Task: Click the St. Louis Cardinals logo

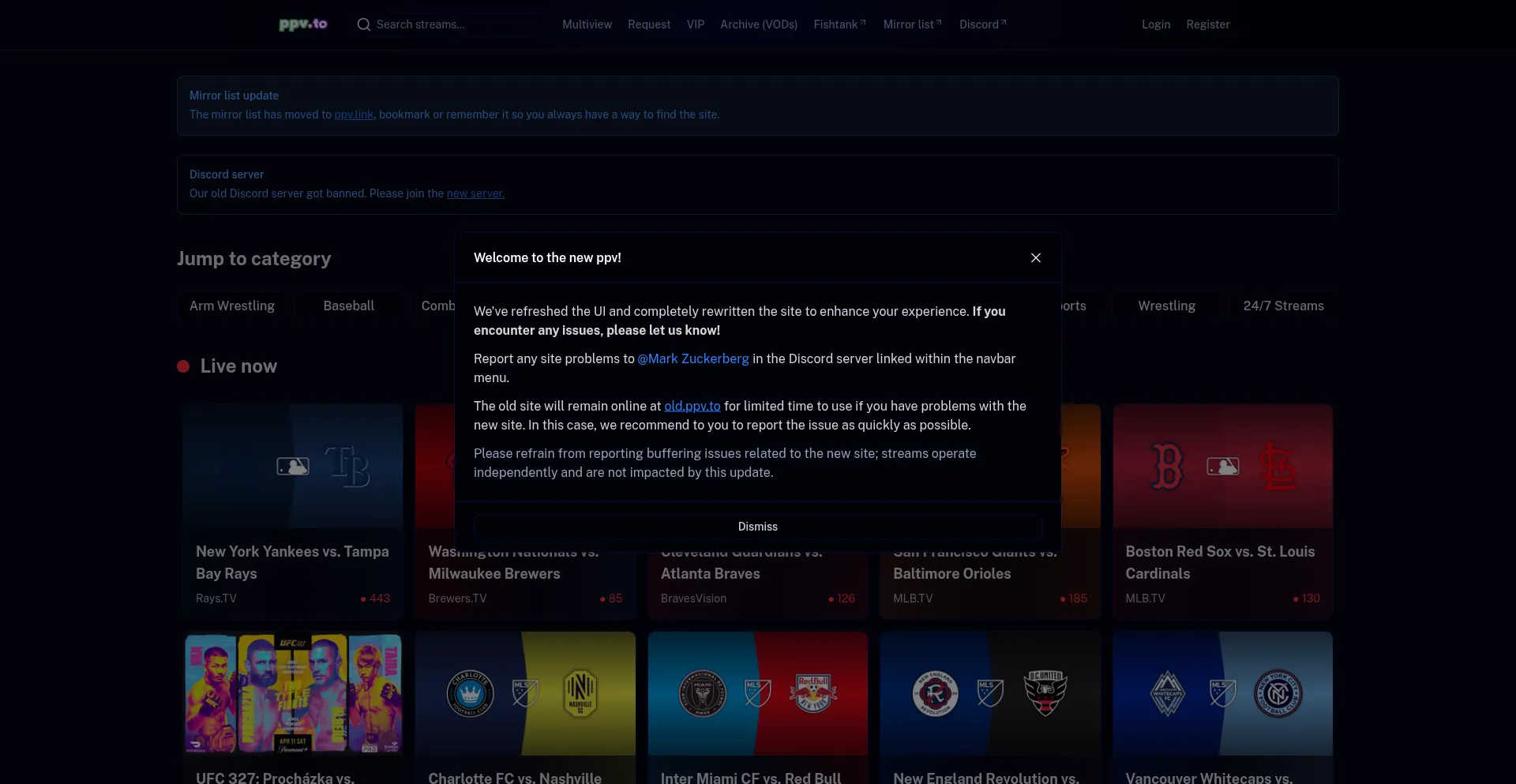Action: click(x=1278, y=467)
